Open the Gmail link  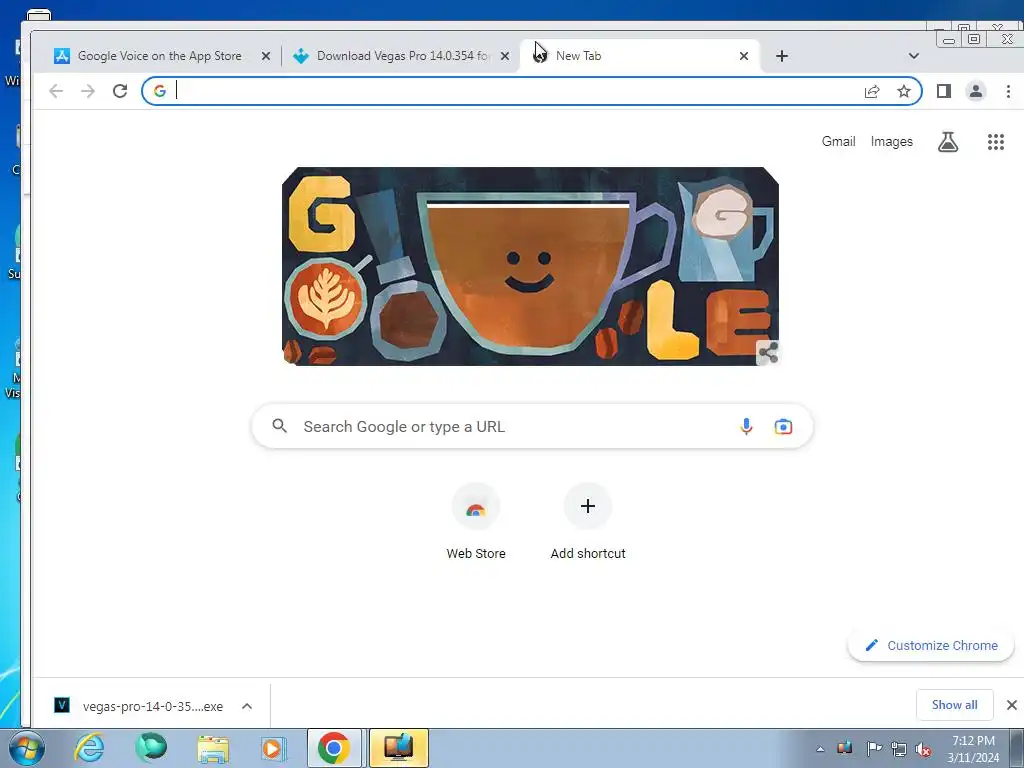(x=839, y=142)
